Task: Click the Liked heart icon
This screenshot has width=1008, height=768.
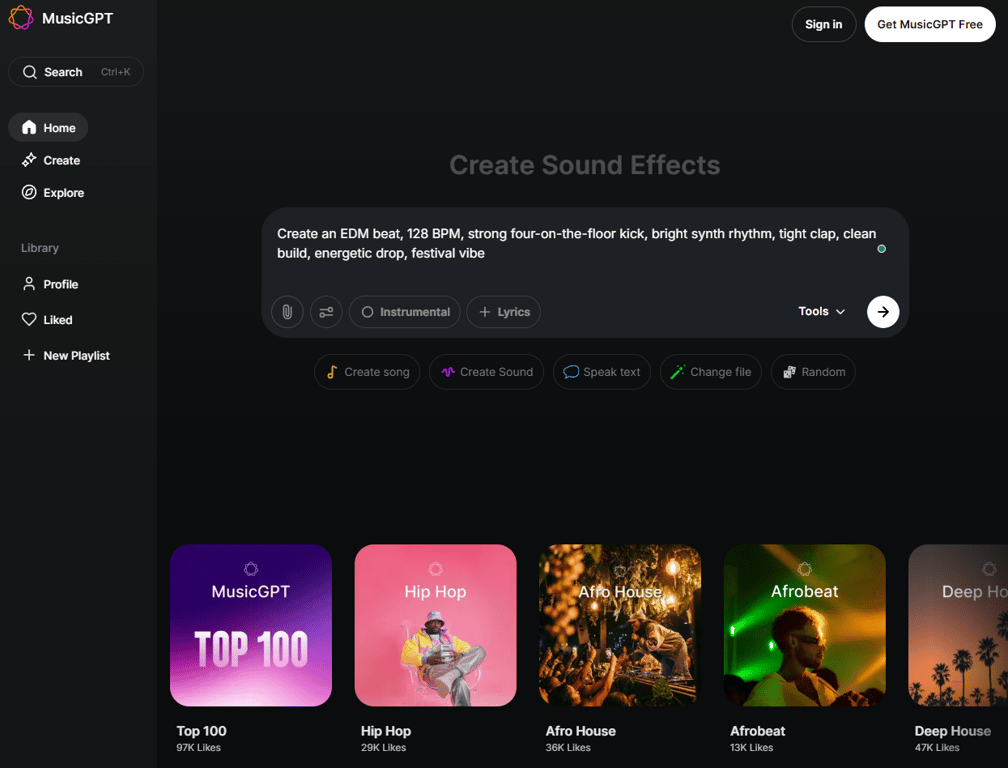Action: [x=29, y=319]
